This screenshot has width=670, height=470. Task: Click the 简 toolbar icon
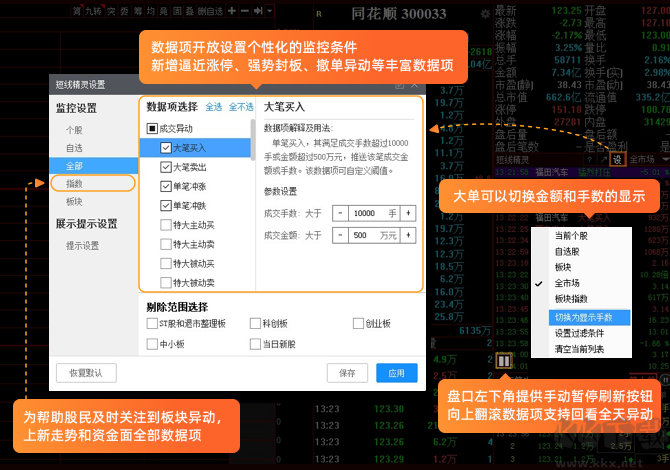coord(76,11)
